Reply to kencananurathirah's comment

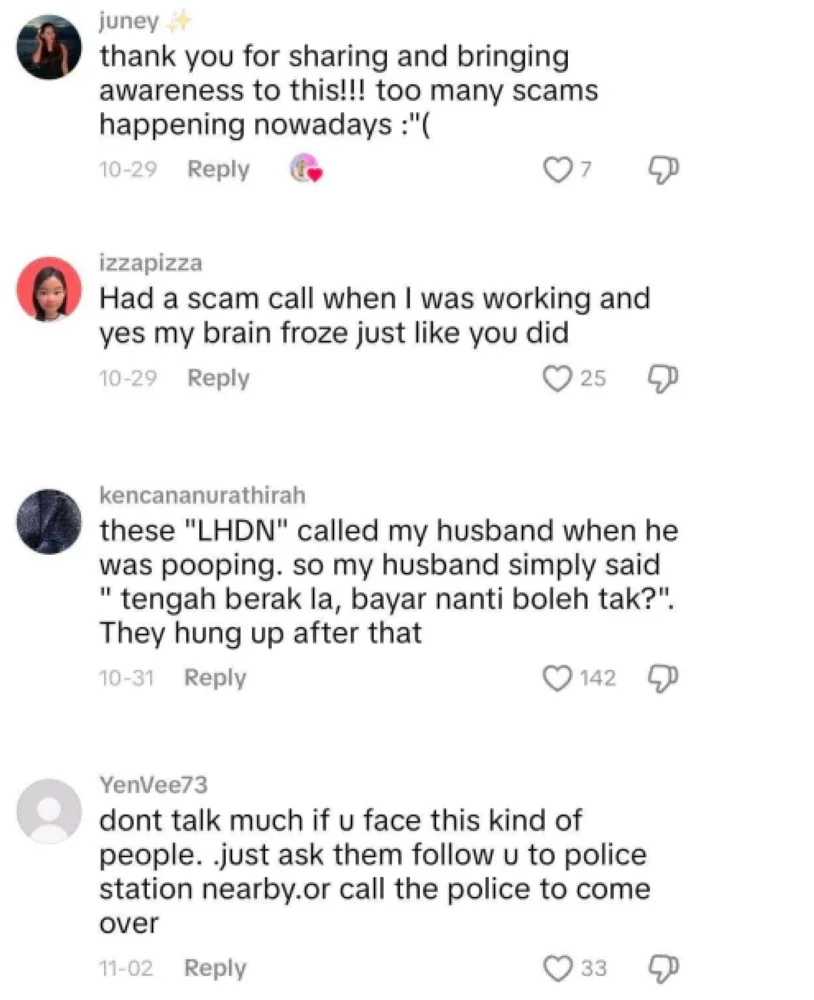point(215,678)
